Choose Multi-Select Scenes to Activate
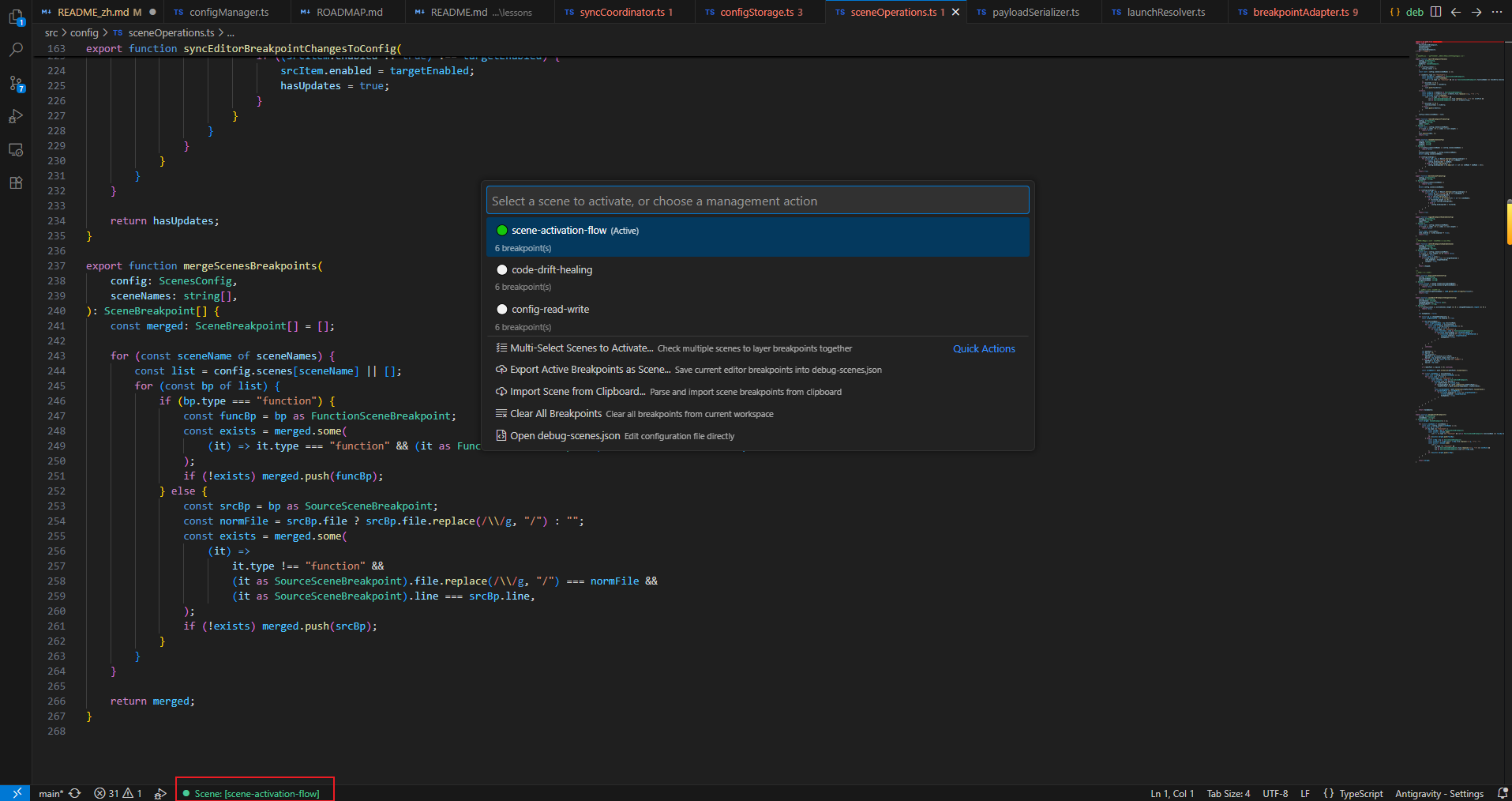 point(758,348)
